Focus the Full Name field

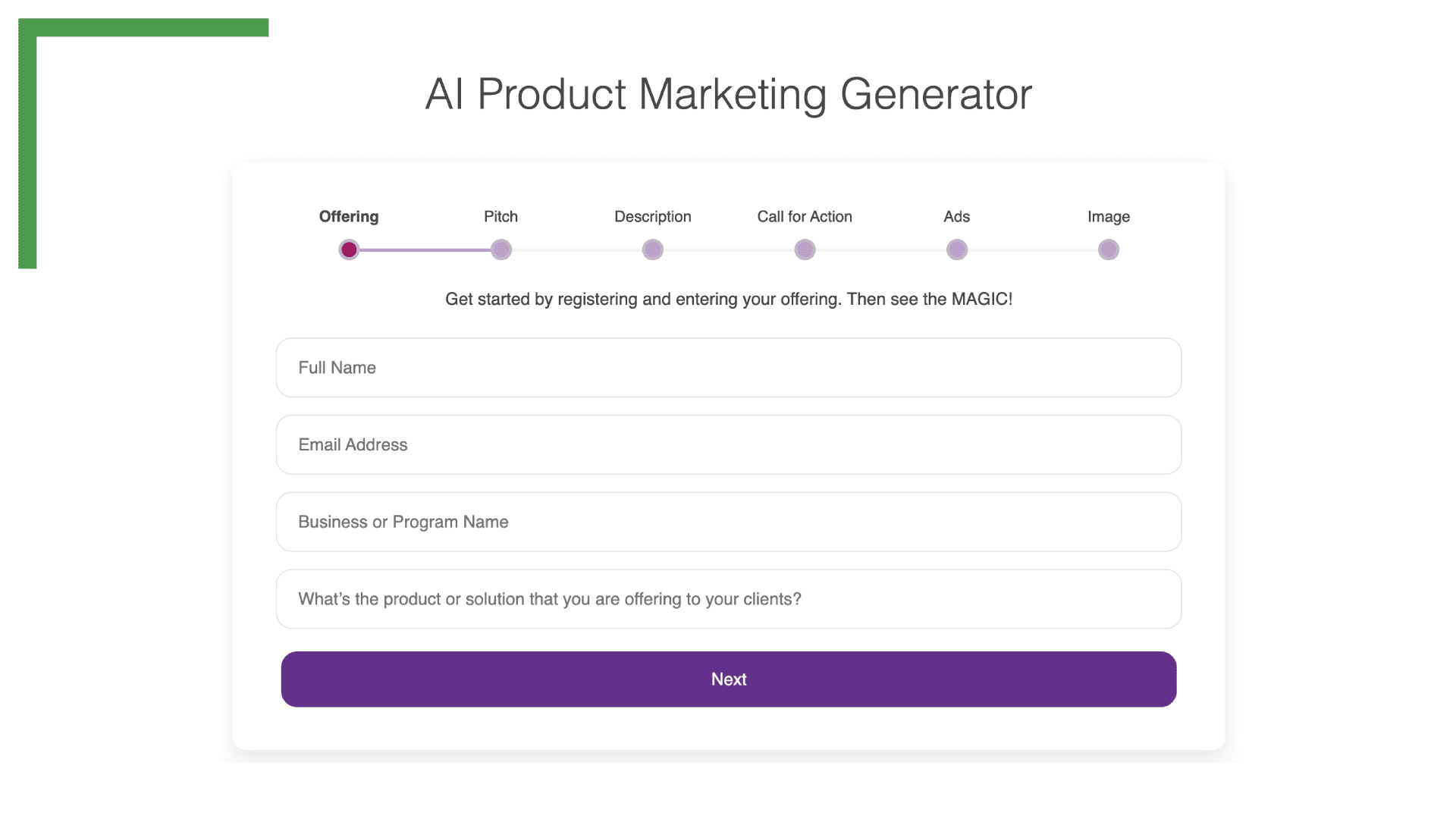click(728, 368)
